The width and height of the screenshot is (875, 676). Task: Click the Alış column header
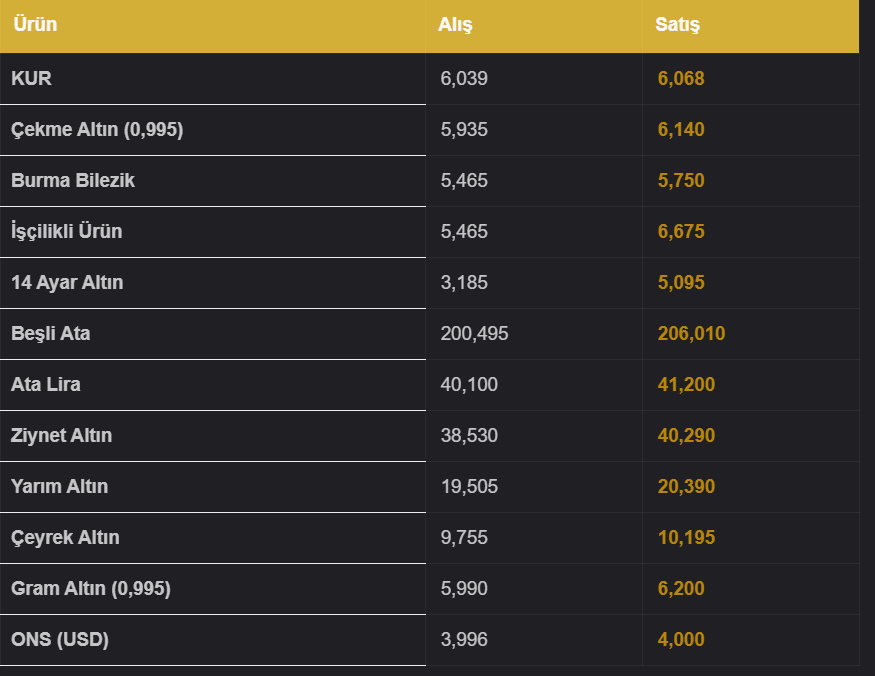click(455, 25)
